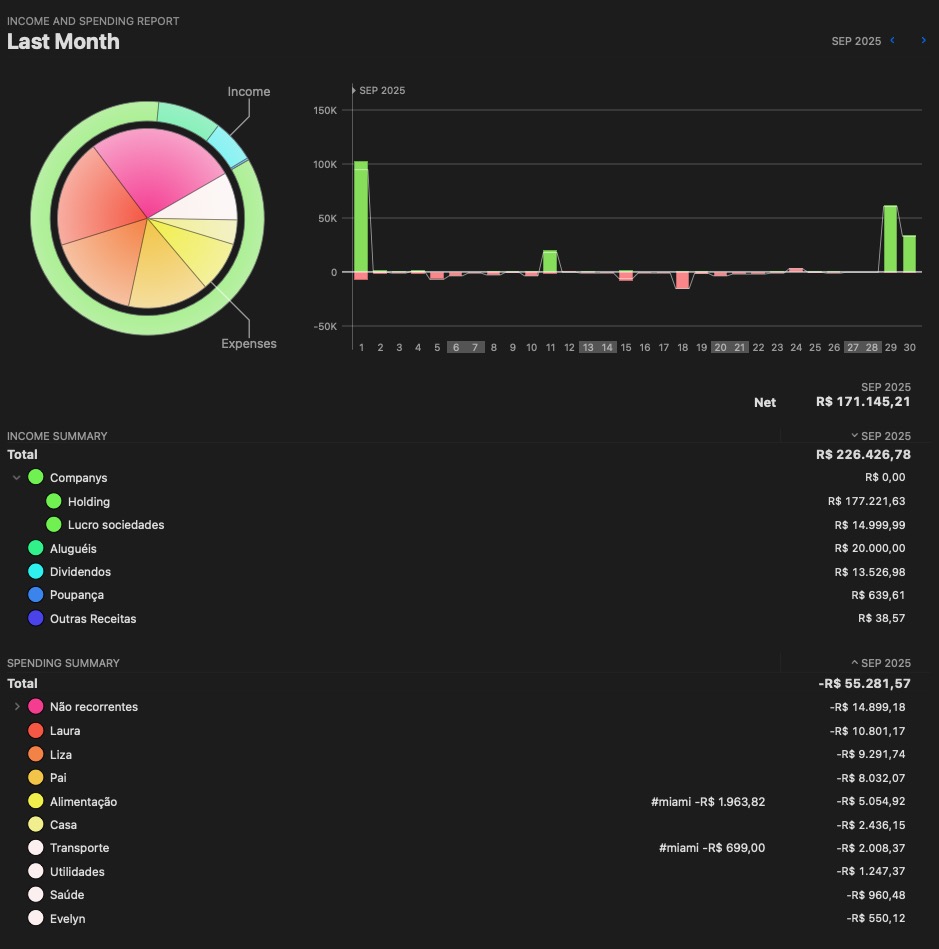Toggle sort on Income Summary SEP 2025 column
939x949 pixels.
880,436
